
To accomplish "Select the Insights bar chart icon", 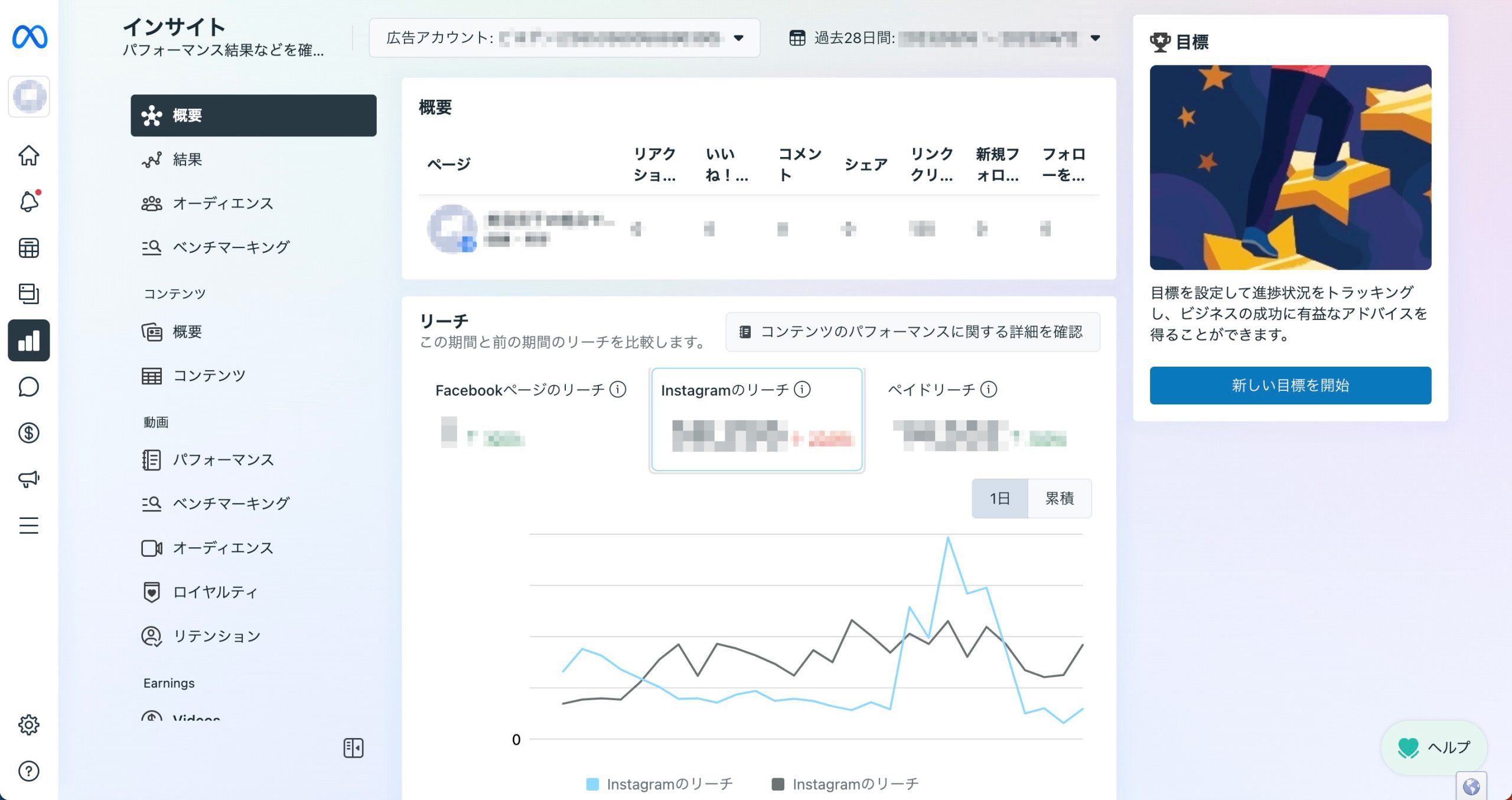I will pyautogui.click(x=28, y=341).
